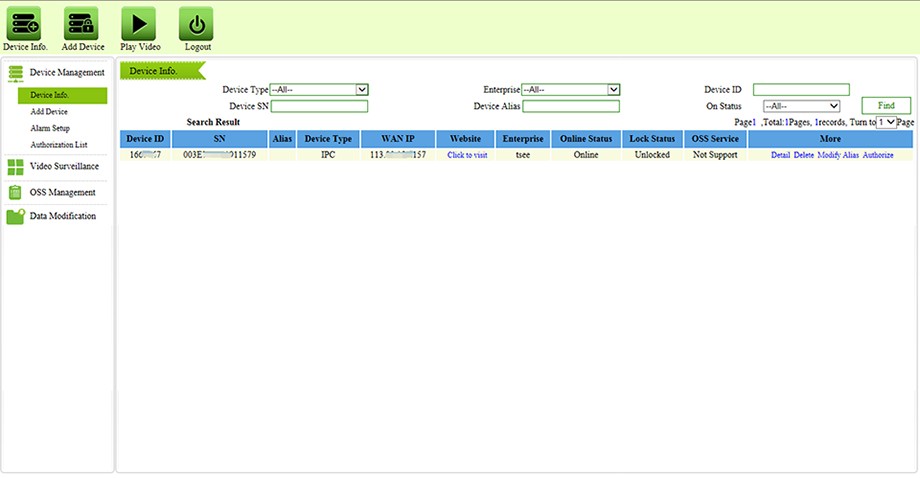Open the Enterprise dropdown list
This screenshot has height=478, width=920.
pos(571,90)
